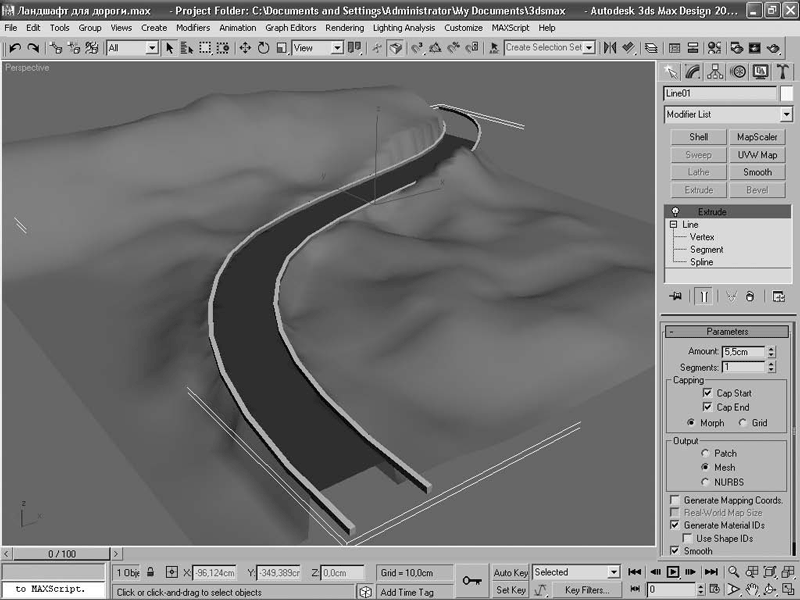800x600 pixels.
Task: Activate Select and Move tool
Action: pyautogui.click(x=245, y=48)
